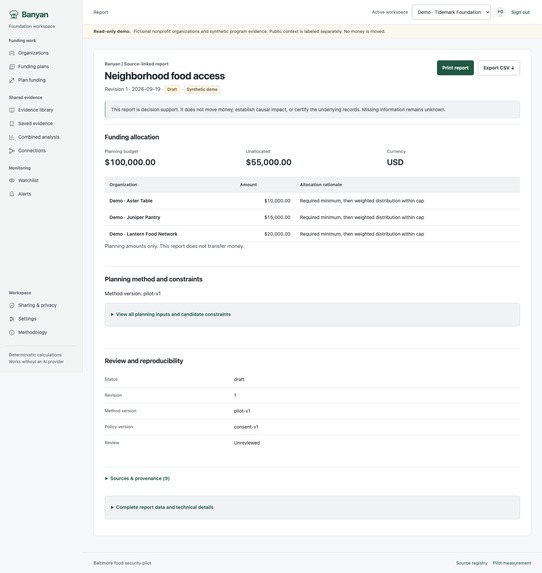
Task: Click the $55,000.00 unallocated value
Action: pos(269,162)
